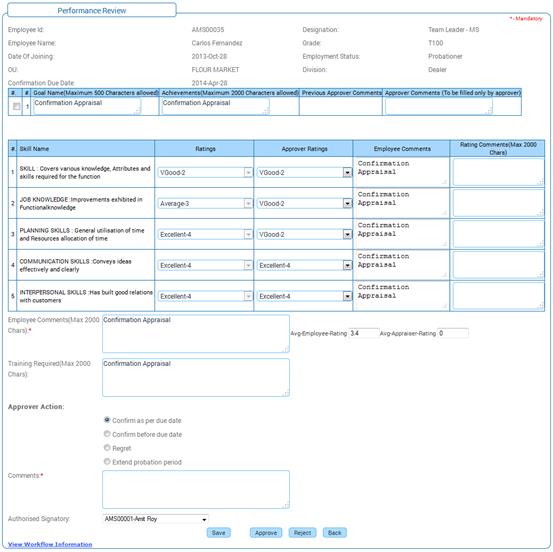This screenshot has width=553, height=552.
Task: Click employee ID value AMS00035
Action: click(208, 30)
